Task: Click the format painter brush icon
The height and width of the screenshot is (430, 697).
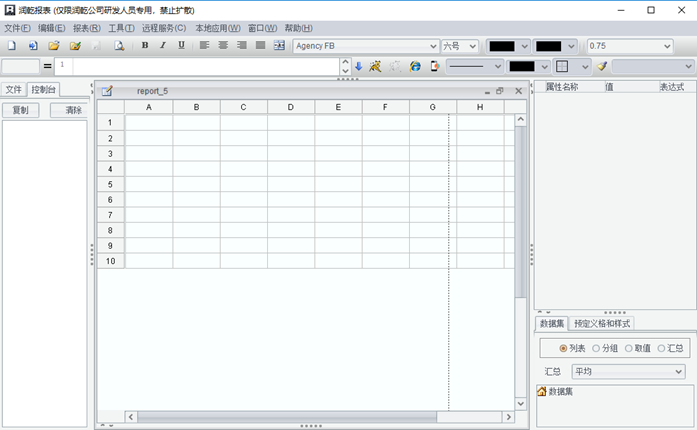Action: coord(602,67)
